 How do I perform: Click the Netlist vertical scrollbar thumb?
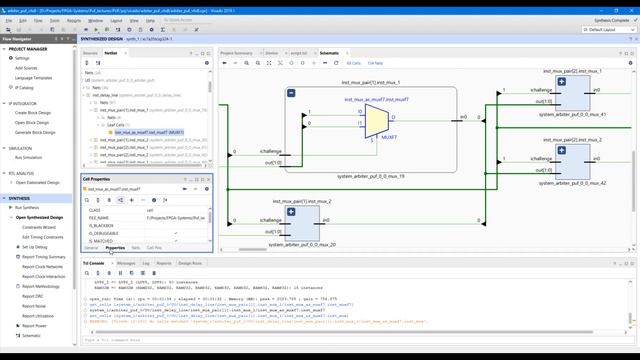pos(210,87)
